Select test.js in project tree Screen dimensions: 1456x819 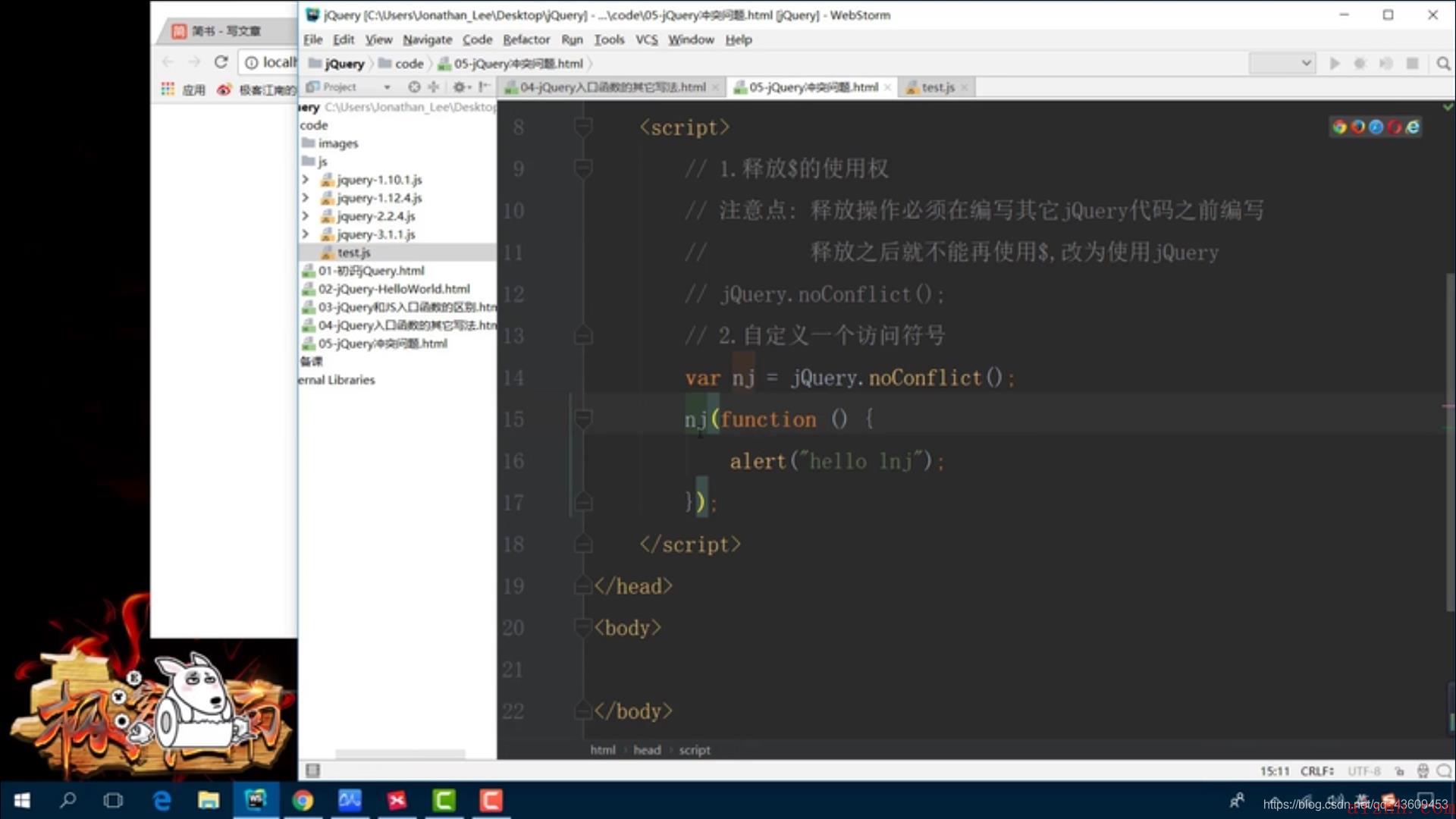398,253
